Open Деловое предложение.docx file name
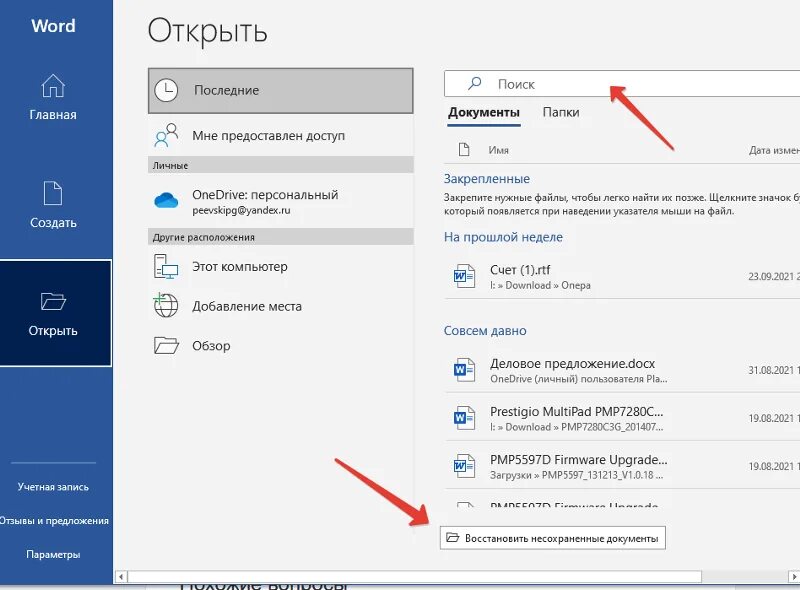The height and width of the screenshot is (590, 800). click(572, 364)
